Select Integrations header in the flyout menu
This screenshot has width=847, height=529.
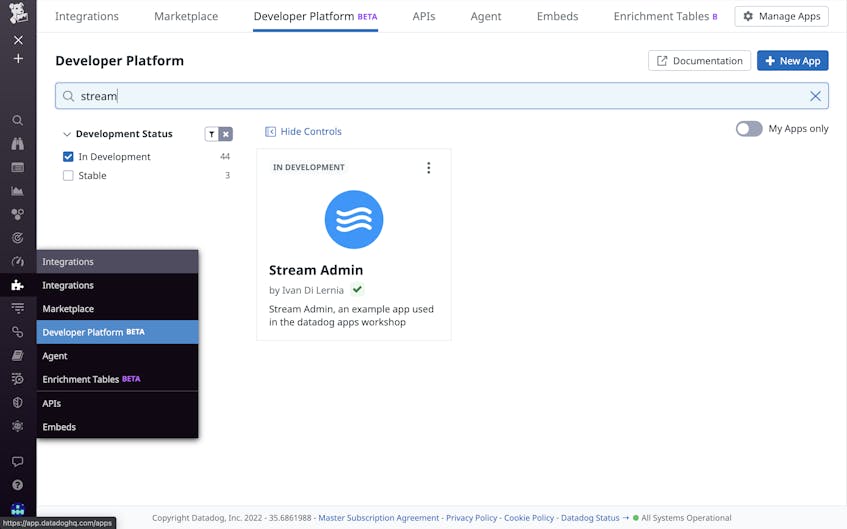pyautogui.click(x=117, y=262)
